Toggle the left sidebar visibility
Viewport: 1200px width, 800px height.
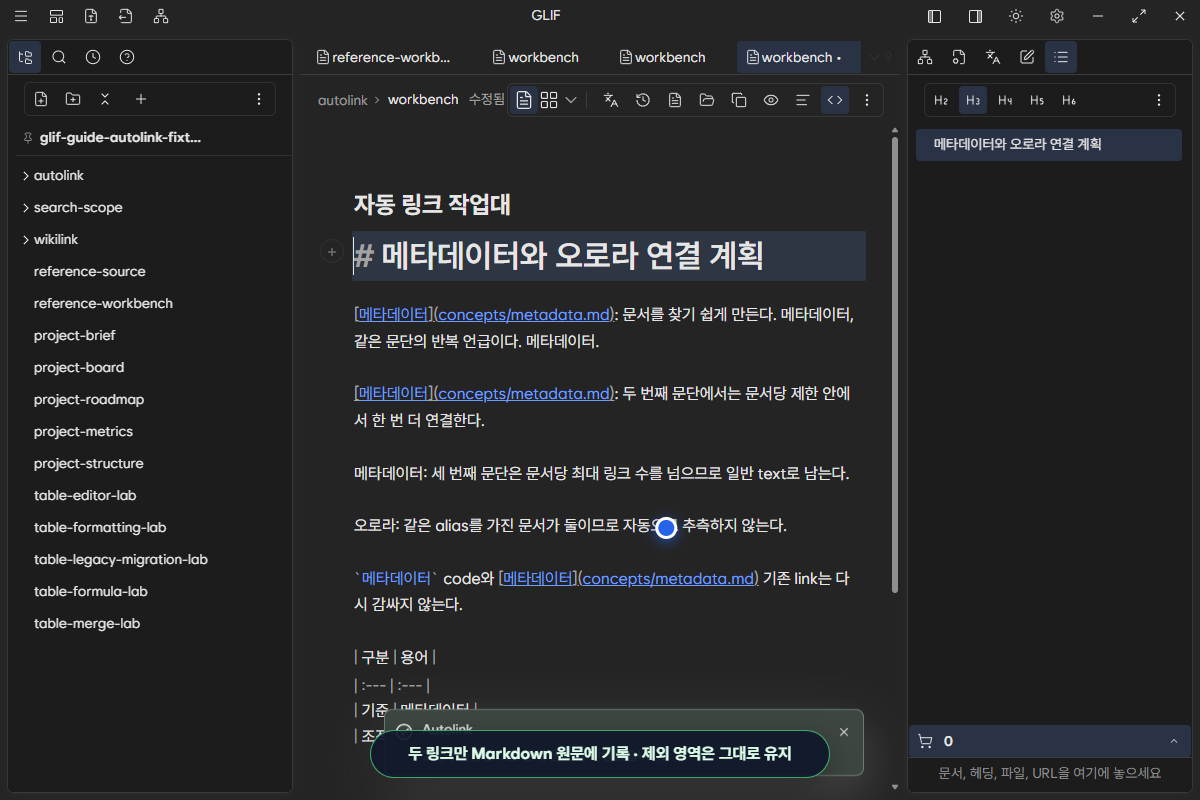click(x=935, y=16)
